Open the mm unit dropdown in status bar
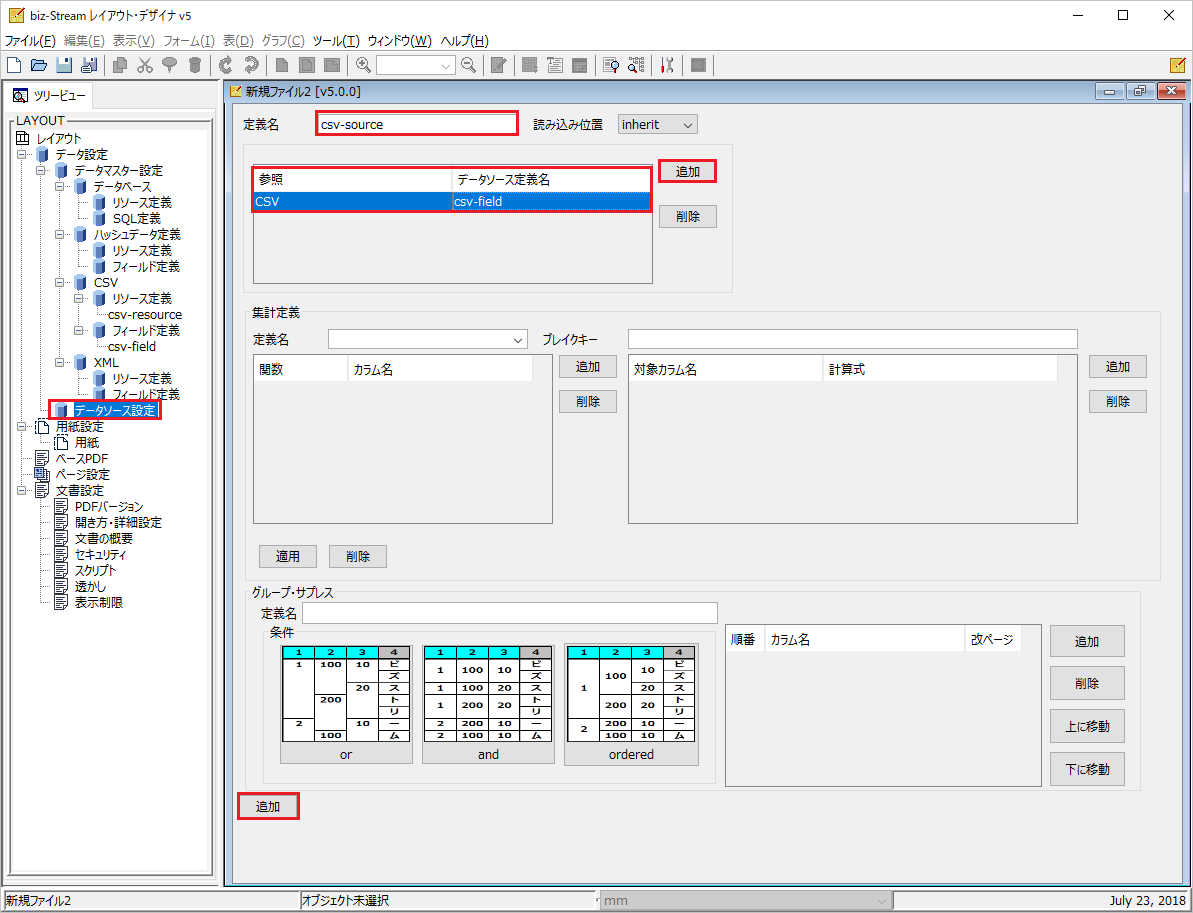The height and width of the screenshot is (913, 1193). click(746, 901)
